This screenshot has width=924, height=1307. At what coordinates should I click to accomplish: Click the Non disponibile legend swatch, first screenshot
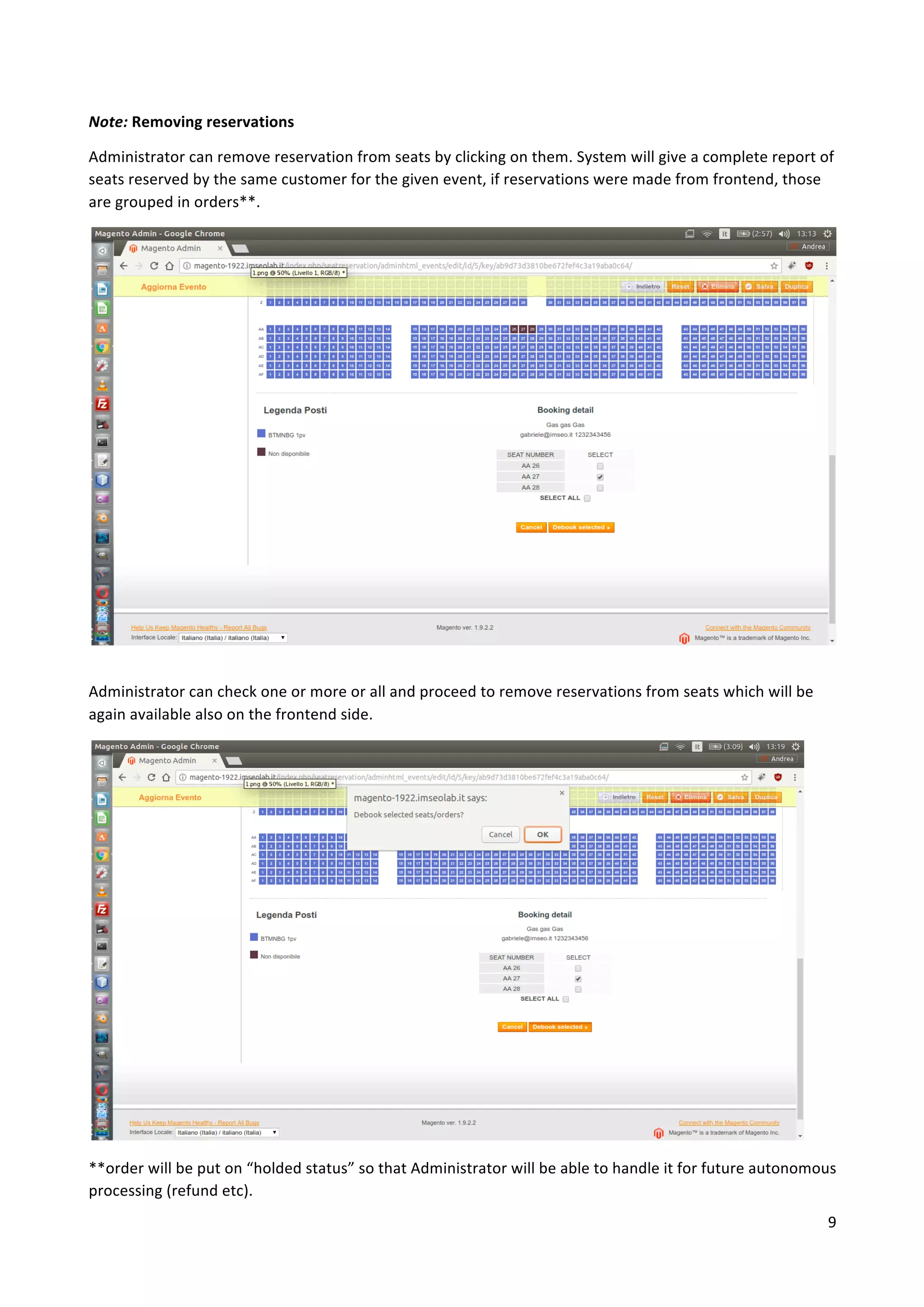tap(261, 453)
